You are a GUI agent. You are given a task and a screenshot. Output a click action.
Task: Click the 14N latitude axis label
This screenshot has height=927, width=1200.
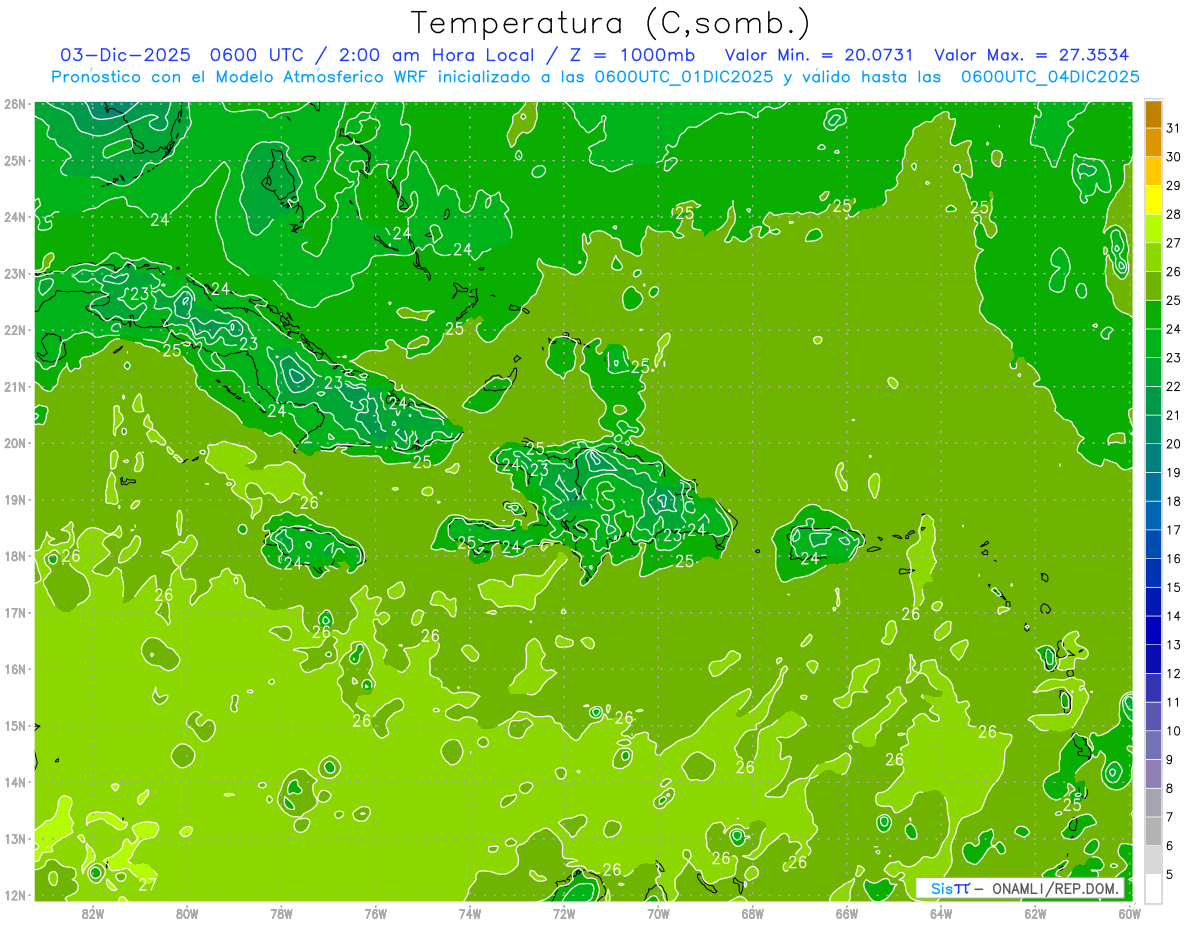click(x=15, y=782)
